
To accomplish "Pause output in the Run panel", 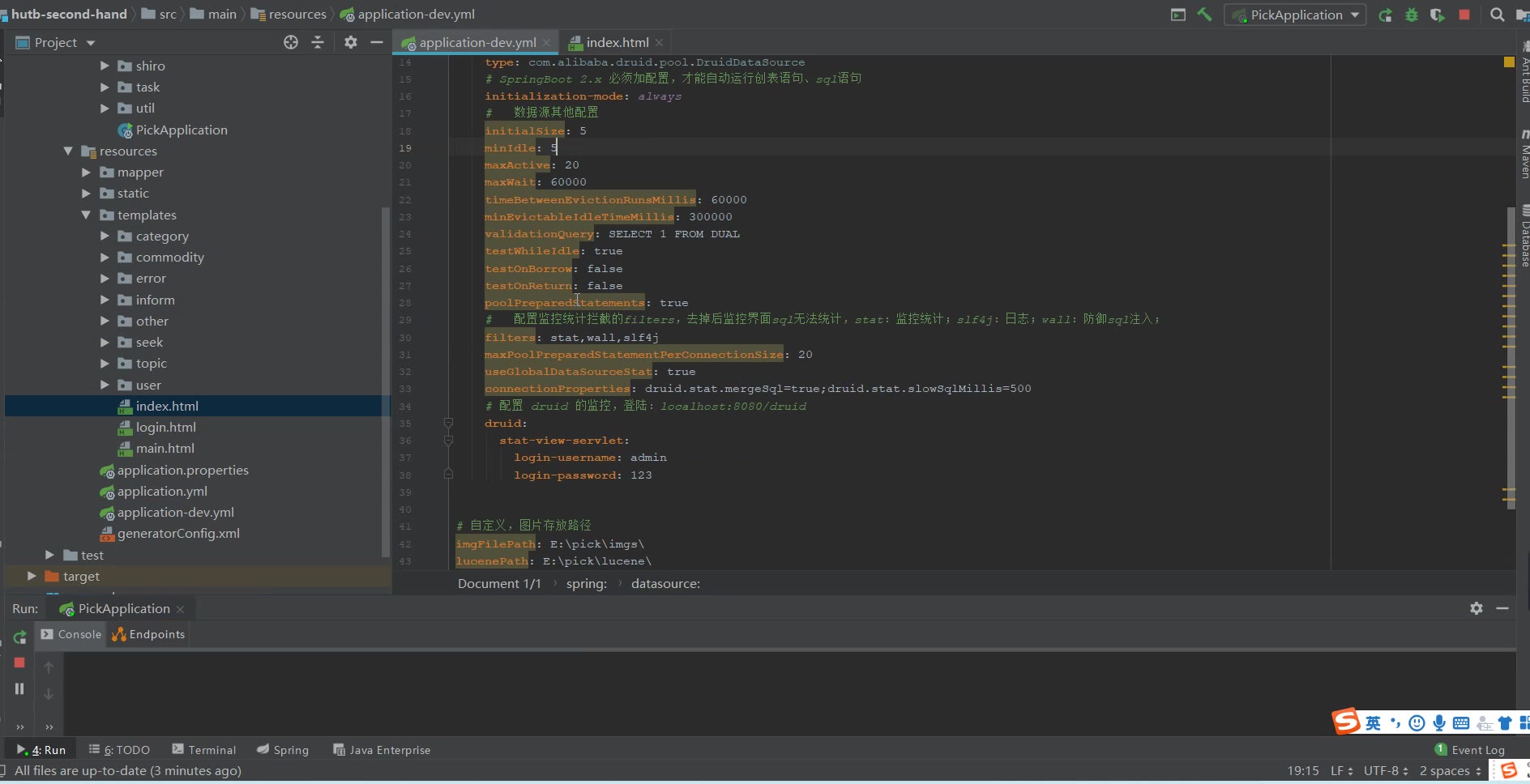I will pos(19,688).
